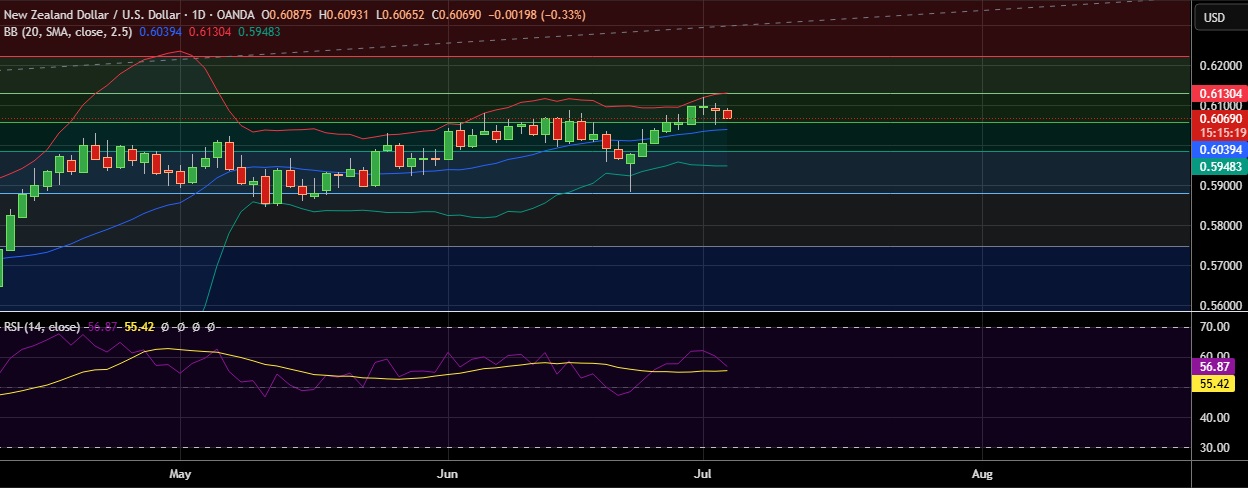Click the 0.58000 price scale tick
This screenshot has height=488, width=1248.
pos(1220,225)
